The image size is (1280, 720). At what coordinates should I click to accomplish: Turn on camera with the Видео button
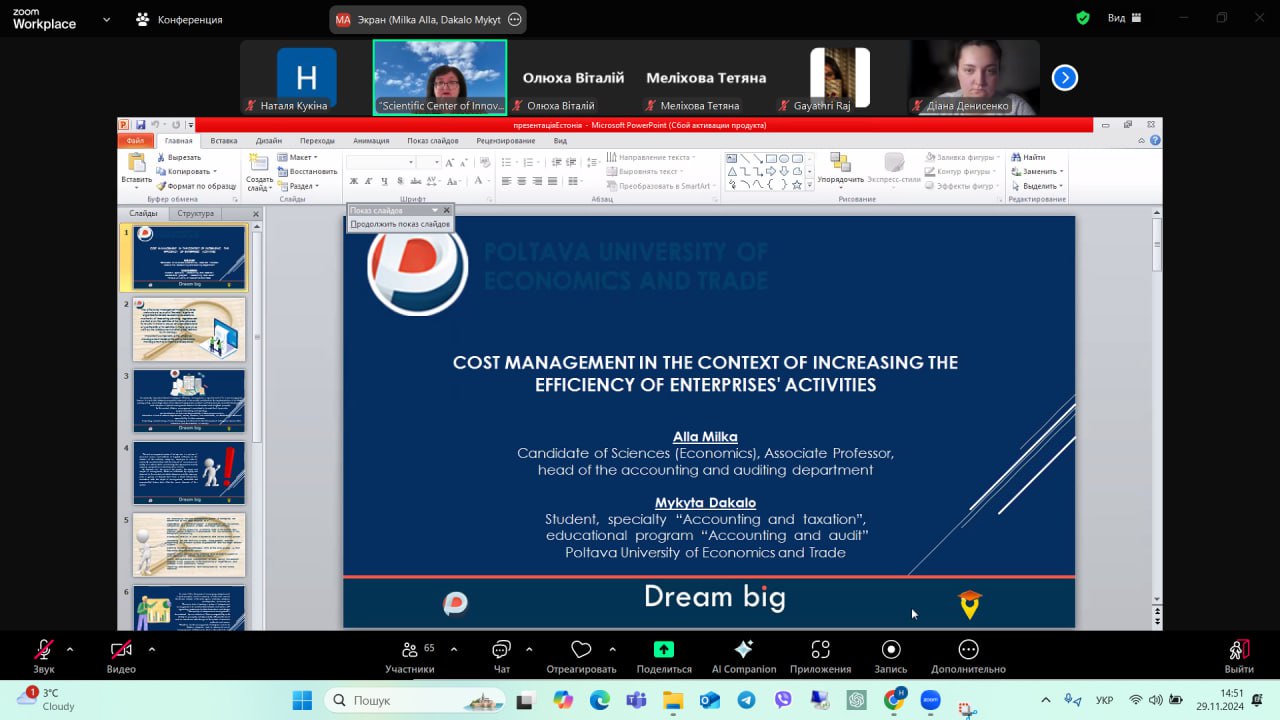click(x=121, y=650)
